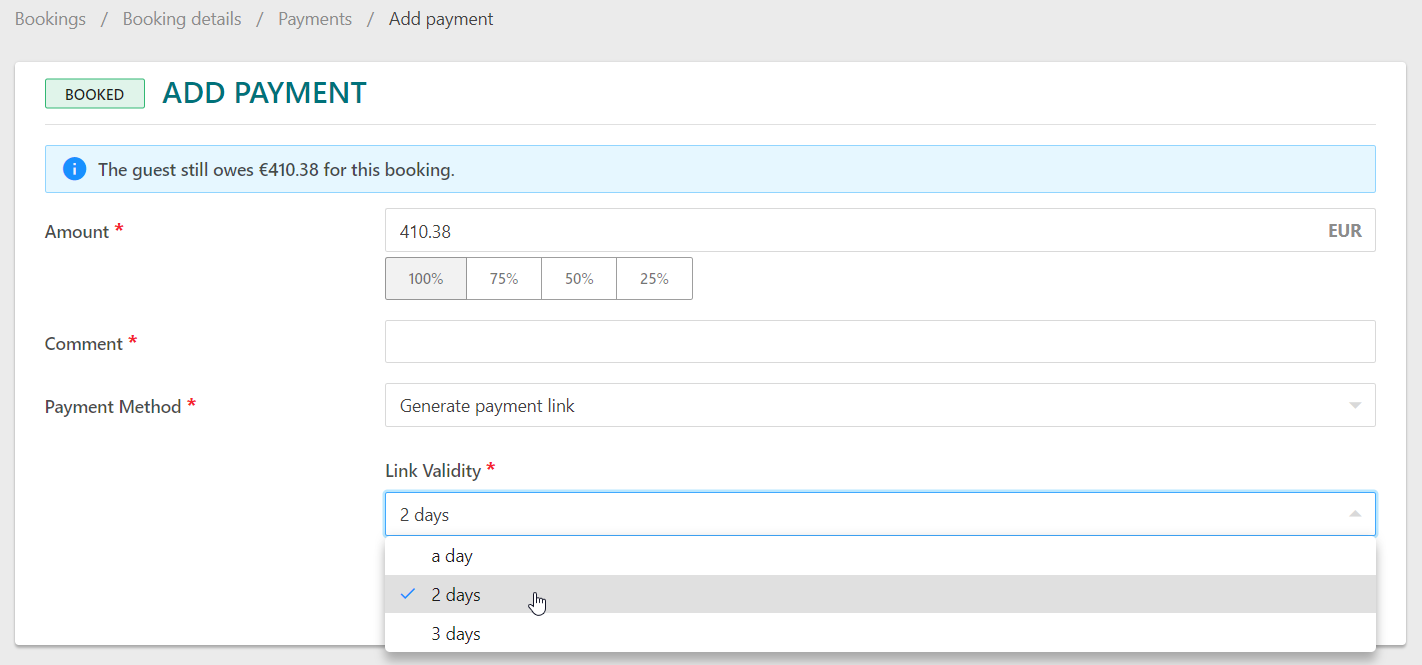1422x665 pixels.
Task: Focus the Comment text field
Action: click(880, 342)
